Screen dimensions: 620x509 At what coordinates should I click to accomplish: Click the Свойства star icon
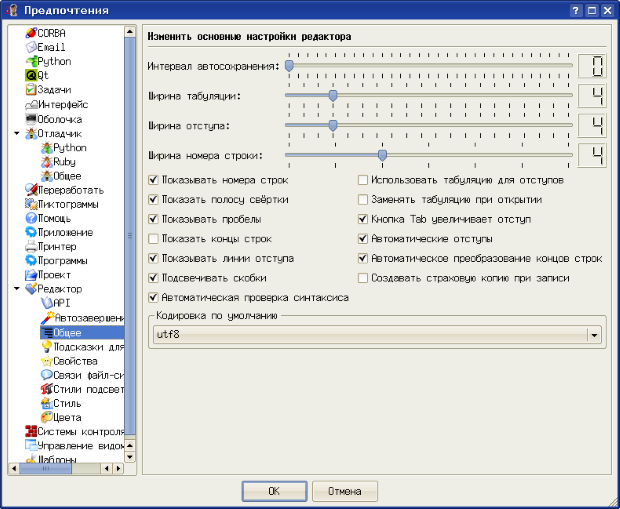point(47,361)
